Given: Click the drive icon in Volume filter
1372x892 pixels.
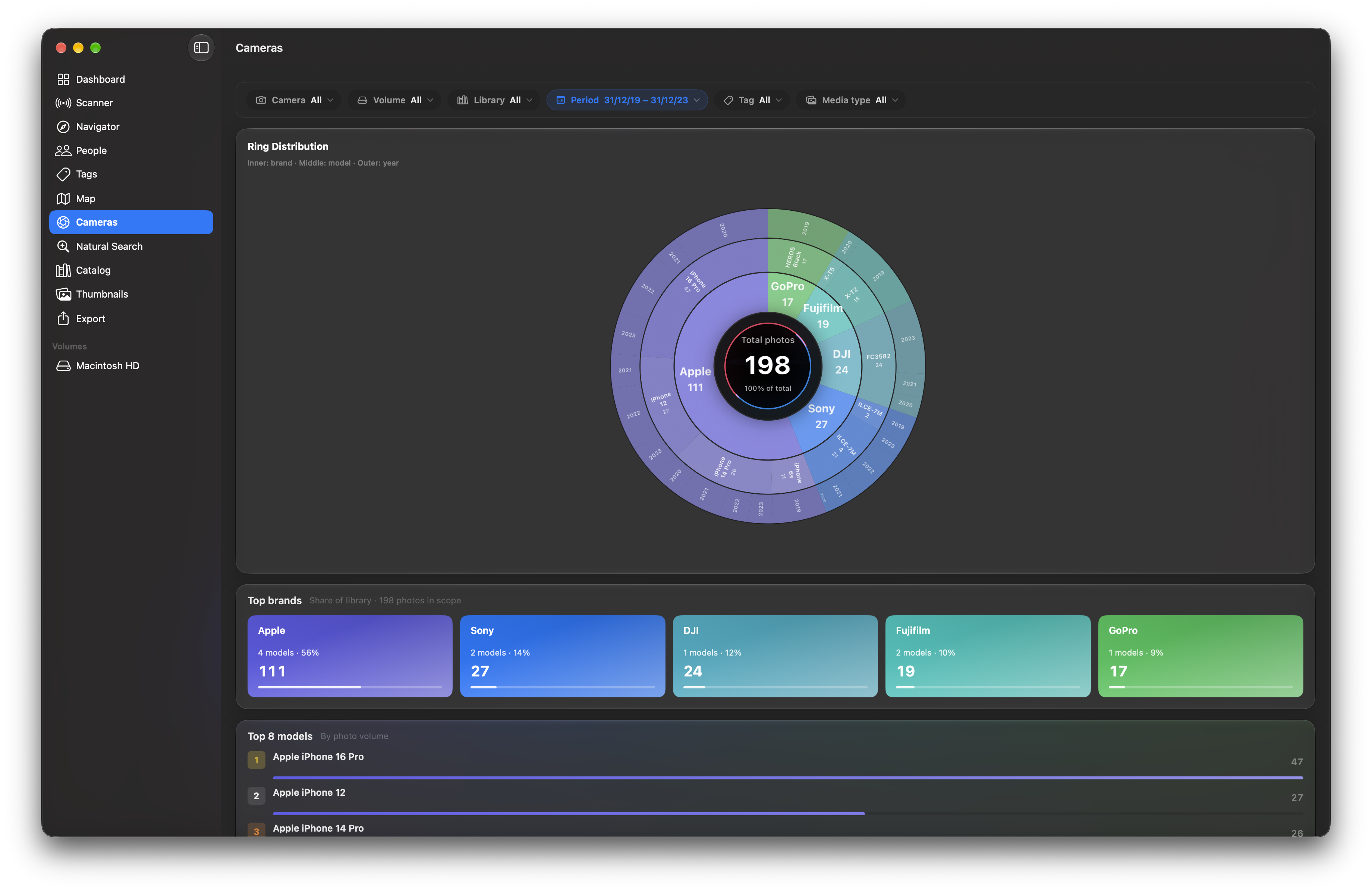Looking at the screenshot, I should point(363,100).
